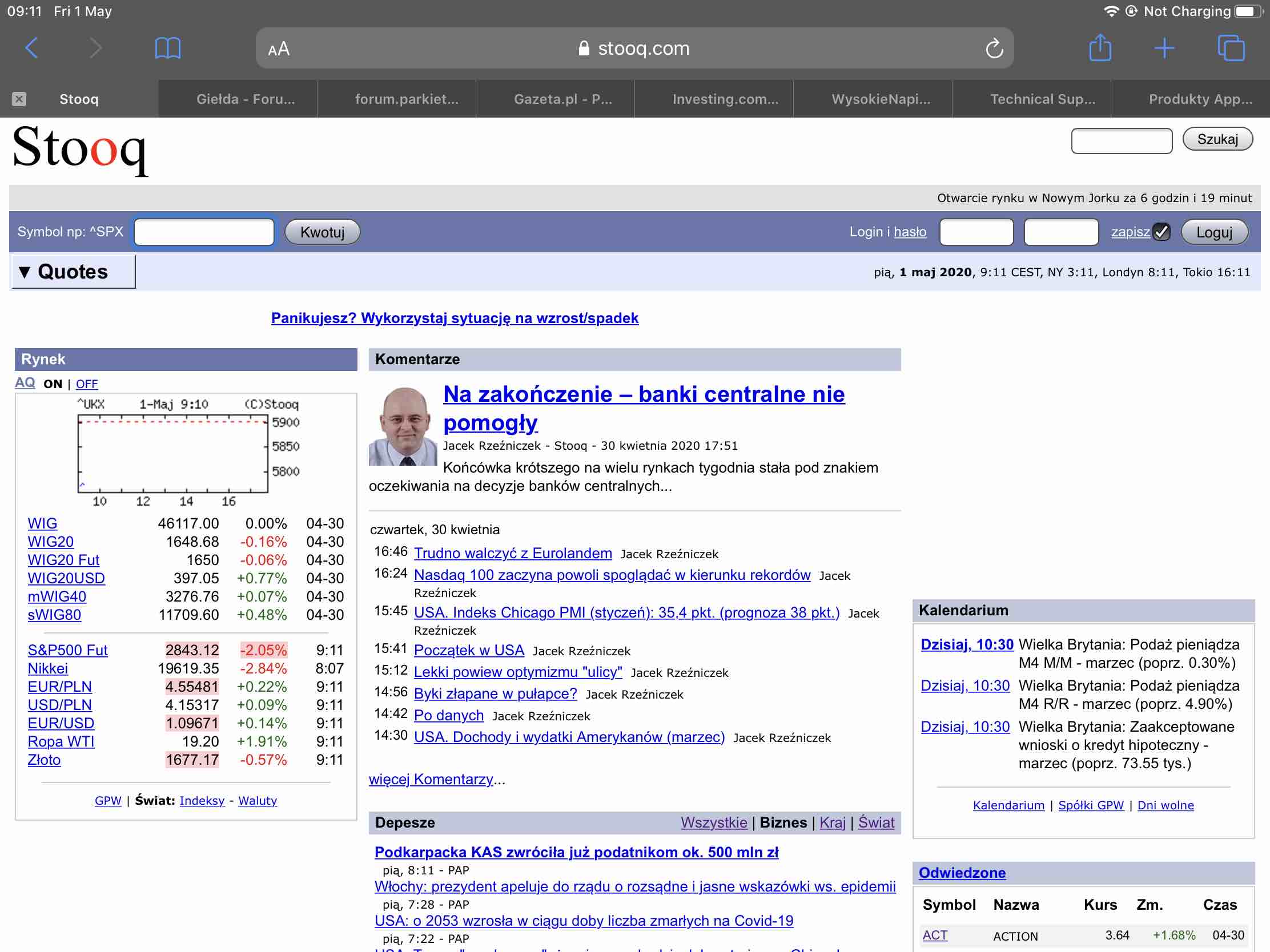Open the Share sheet
The width and height of the screenshot is (1270, 952).
[x=1100, y=48]
